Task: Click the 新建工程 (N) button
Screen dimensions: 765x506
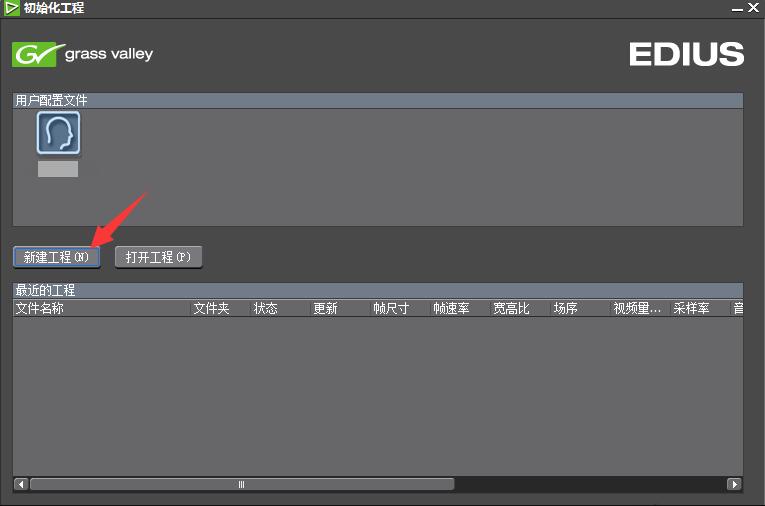Action: point(57,257)
